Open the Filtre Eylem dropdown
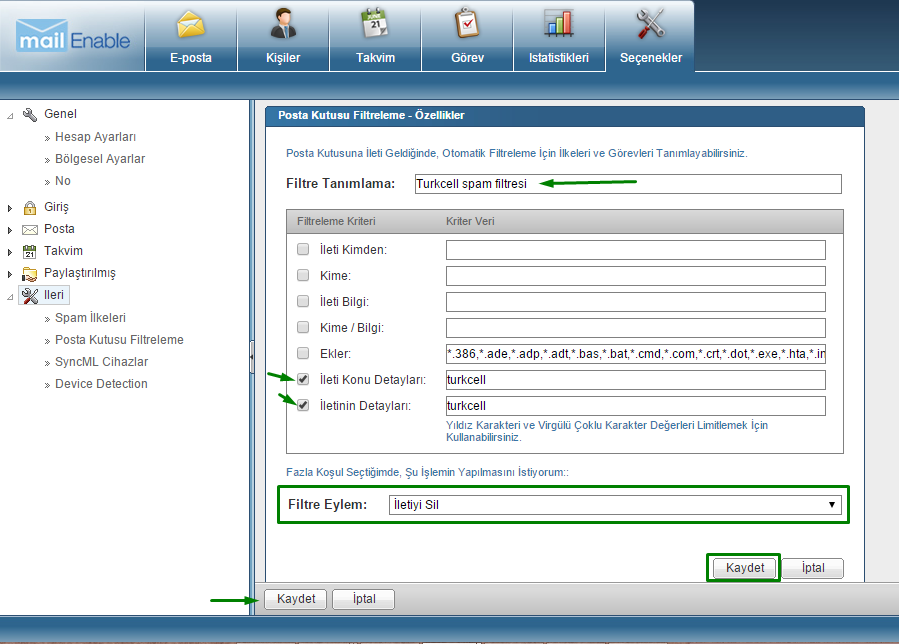The height and width of the screenshot is (644, 899). [615, 505]
